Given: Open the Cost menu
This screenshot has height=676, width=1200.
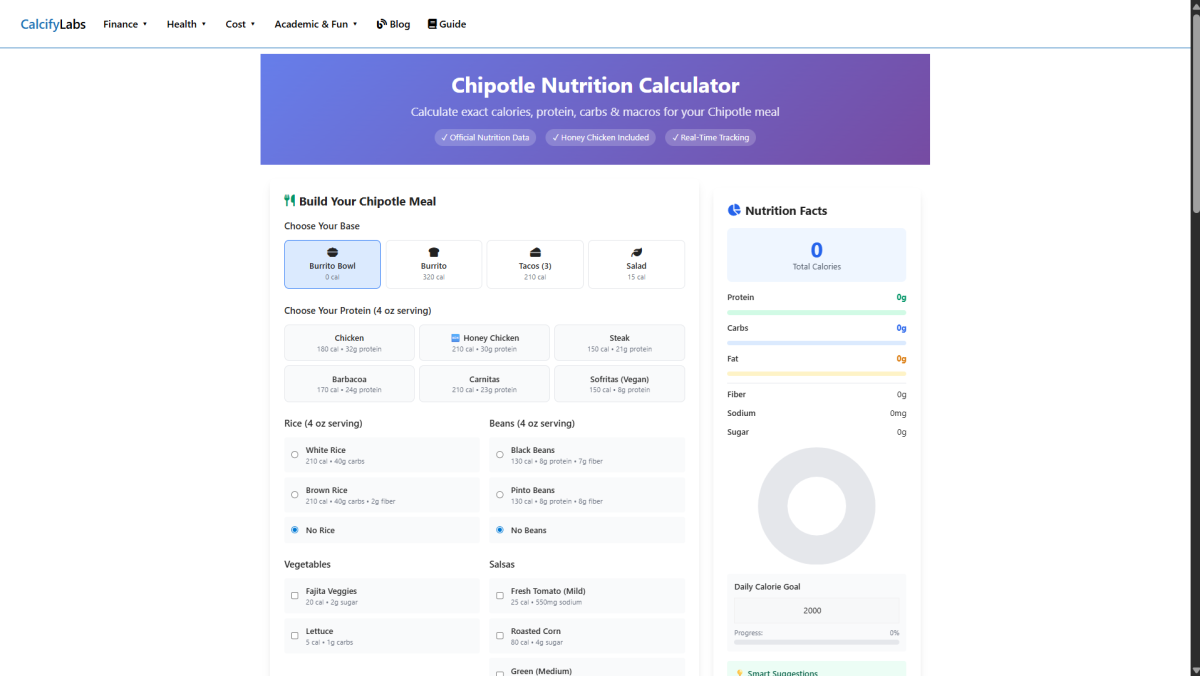Looking at the screenshot, I should point(240,24).
